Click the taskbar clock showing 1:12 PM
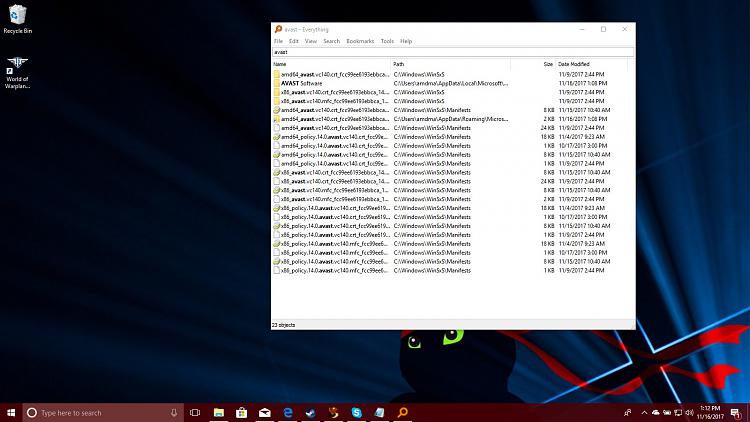Image resolution: width=750 pixels, height=422 pixels. click(x=710, y=412)
